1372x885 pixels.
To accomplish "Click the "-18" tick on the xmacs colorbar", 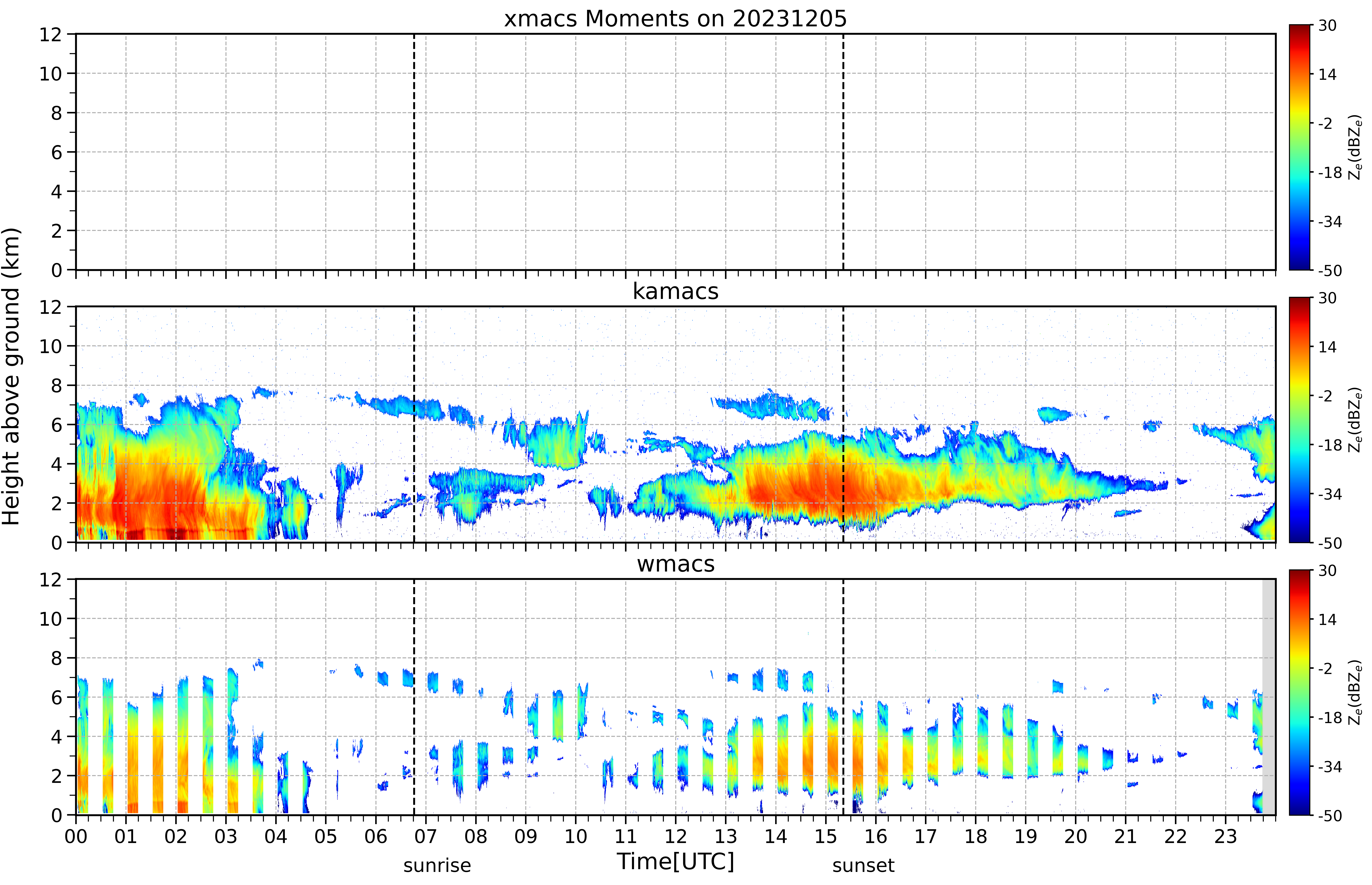I will coord(1330,172).
